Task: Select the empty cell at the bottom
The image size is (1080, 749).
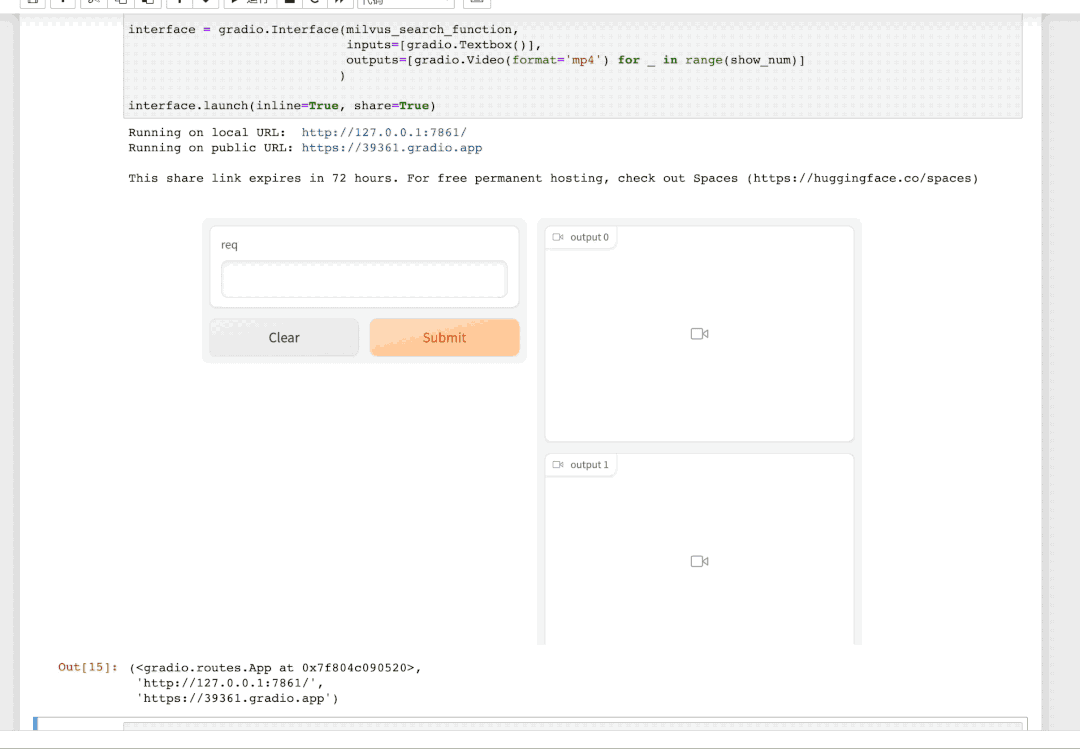Action: [572, 724]
